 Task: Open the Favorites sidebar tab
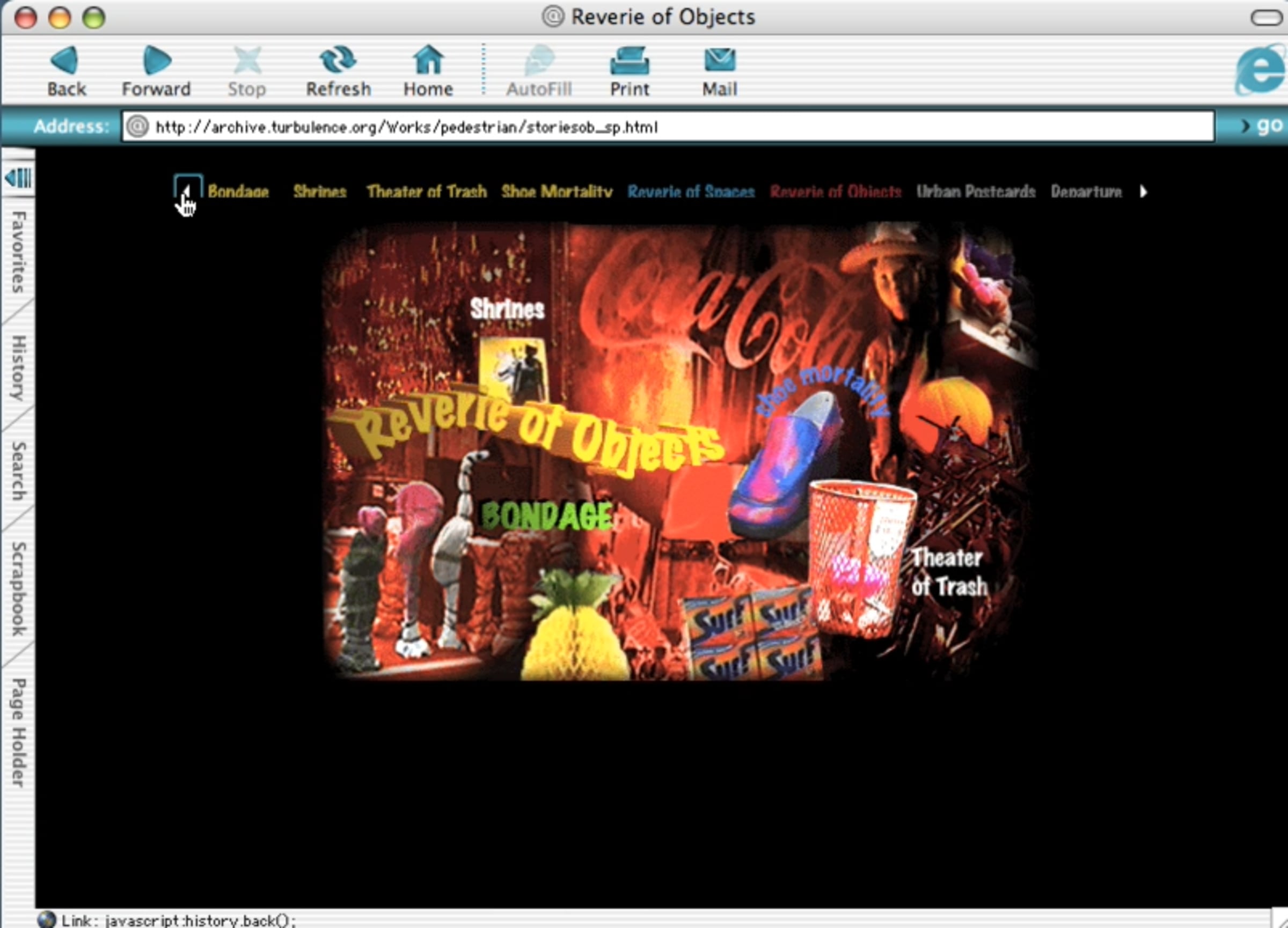19,252
